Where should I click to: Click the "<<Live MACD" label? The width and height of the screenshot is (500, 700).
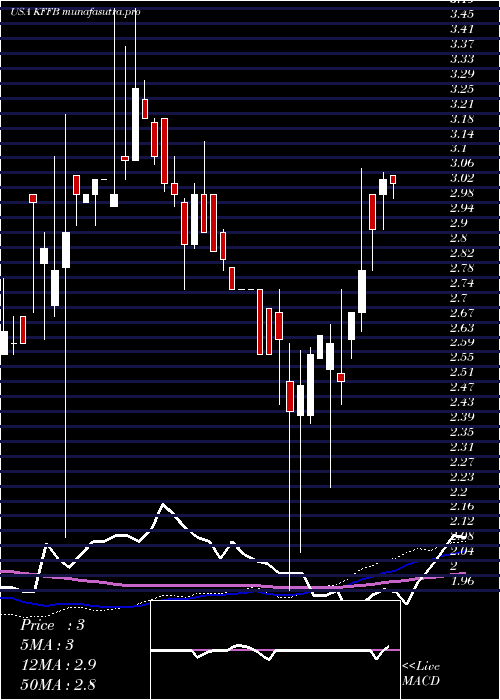pyautogui.click(x=421, y=673)
